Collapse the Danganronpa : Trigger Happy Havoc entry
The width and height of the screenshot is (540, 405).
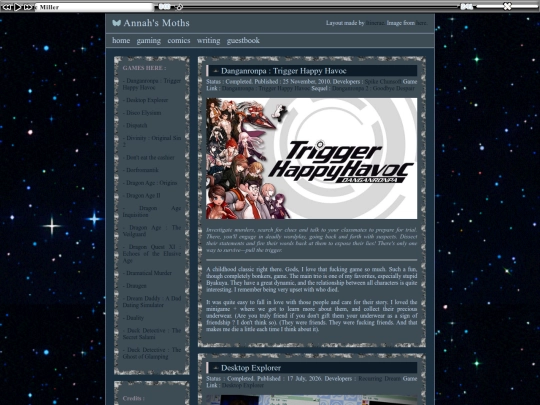(216, 71)
